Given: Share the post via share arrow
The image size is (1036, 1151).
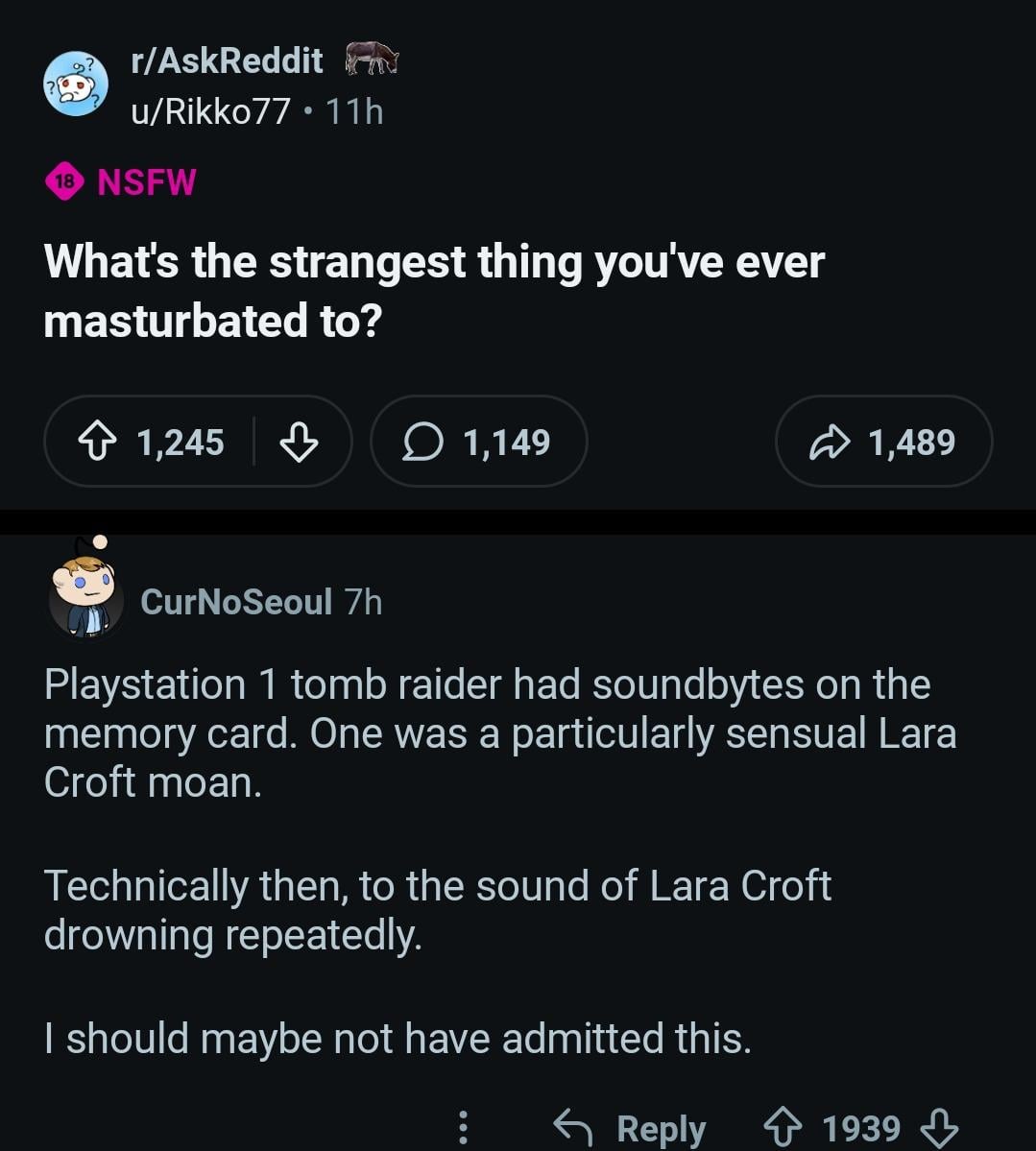Looking at the screenshot, I should pos(883,443).
